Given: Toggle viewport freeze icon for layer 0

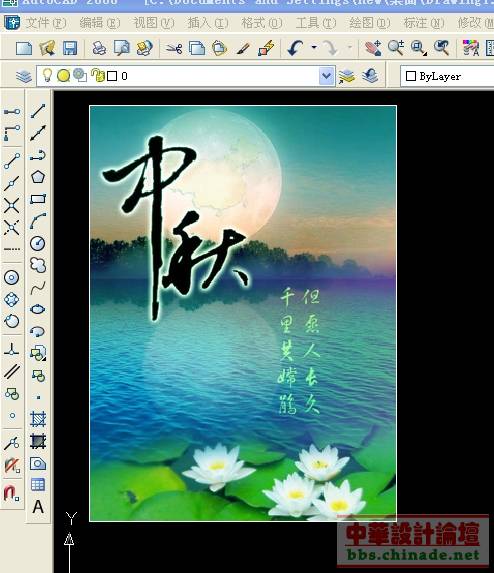Looking at the screenshot, I should 80,75.
